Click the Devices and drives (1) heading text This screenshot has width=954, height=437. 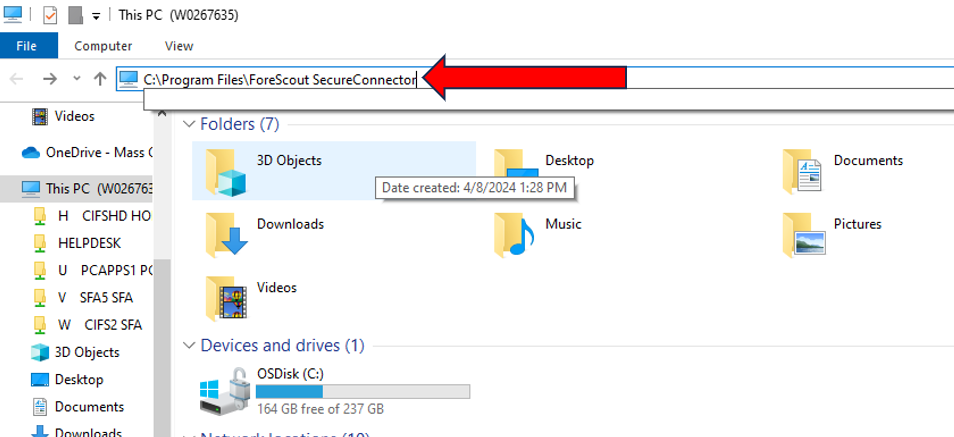[x=282, y=346]
